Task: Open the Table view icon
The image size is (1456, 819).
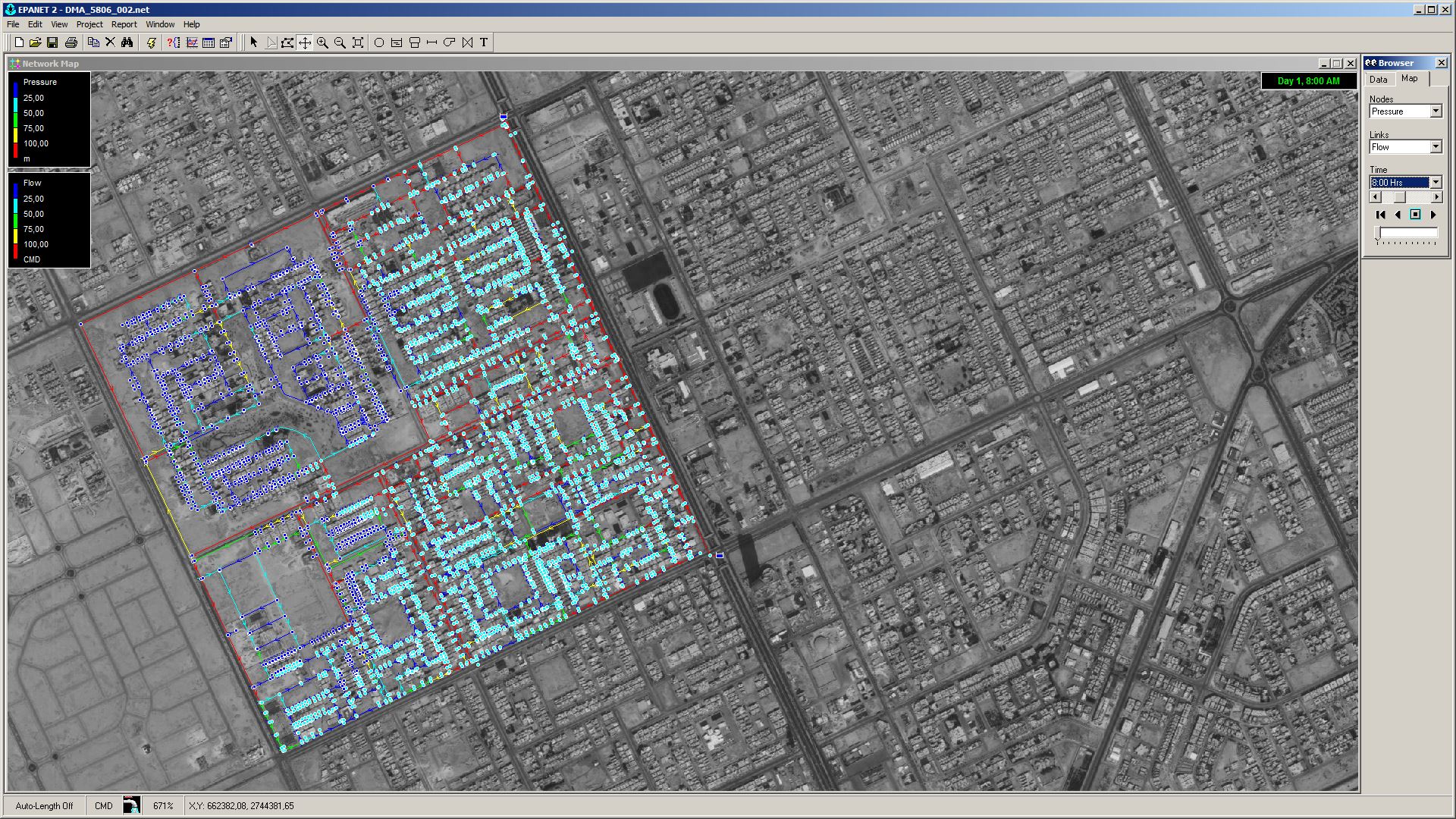Action: coord(209,42)
